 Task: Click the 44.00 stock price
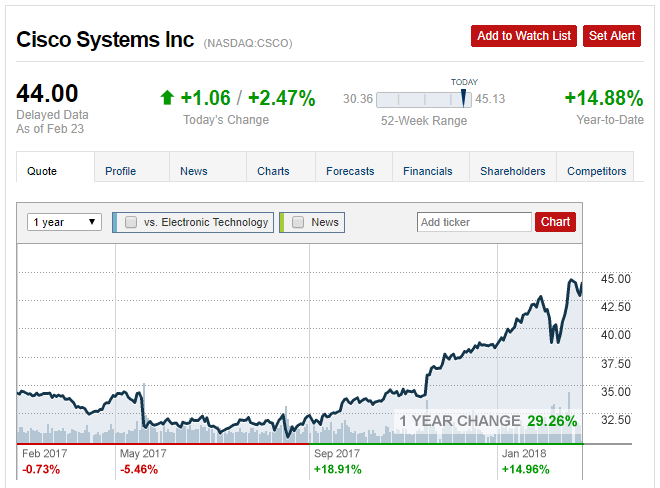47,93
